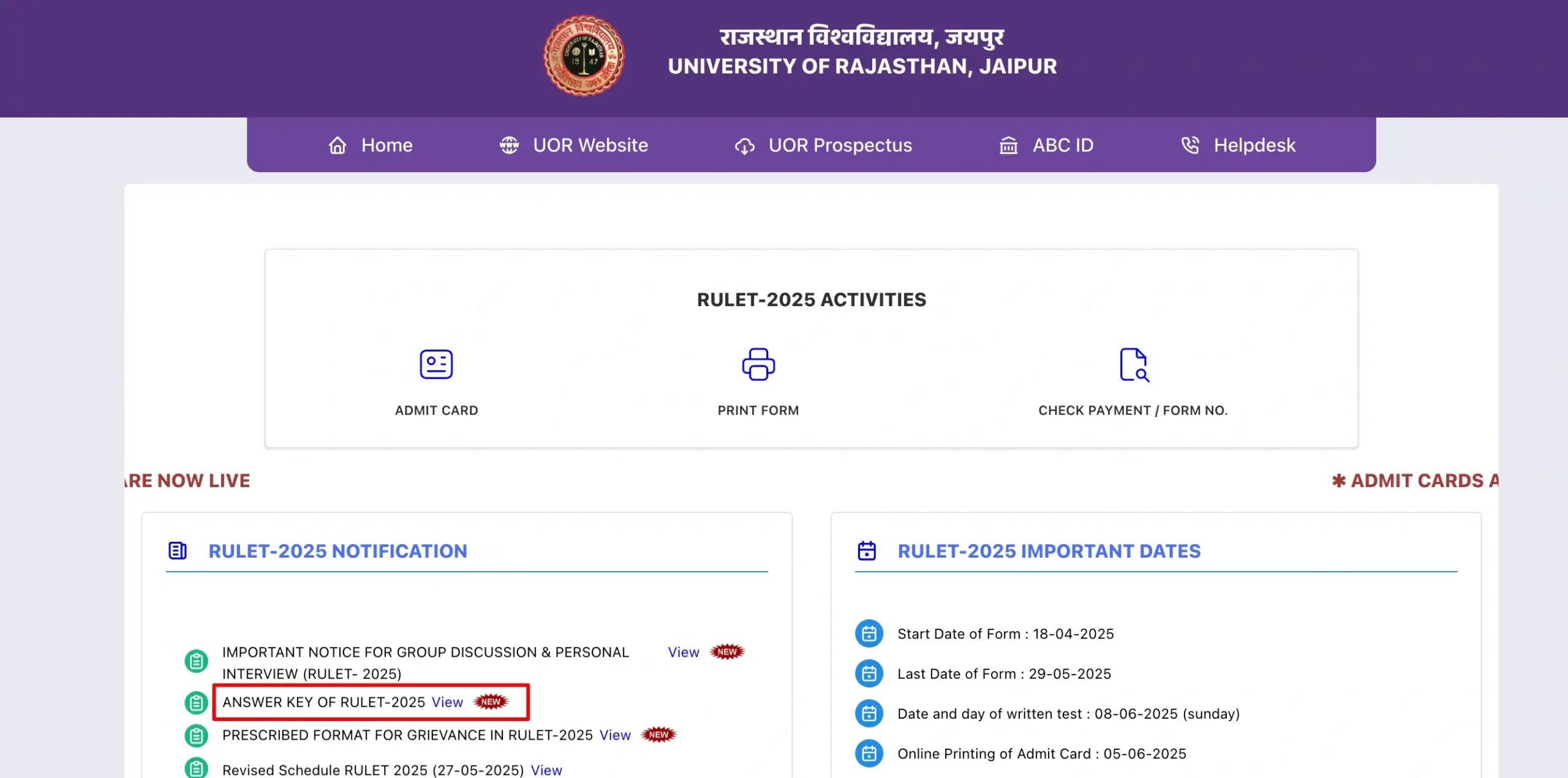
Task: View the prescribed grievance format link
Action: 614,735
